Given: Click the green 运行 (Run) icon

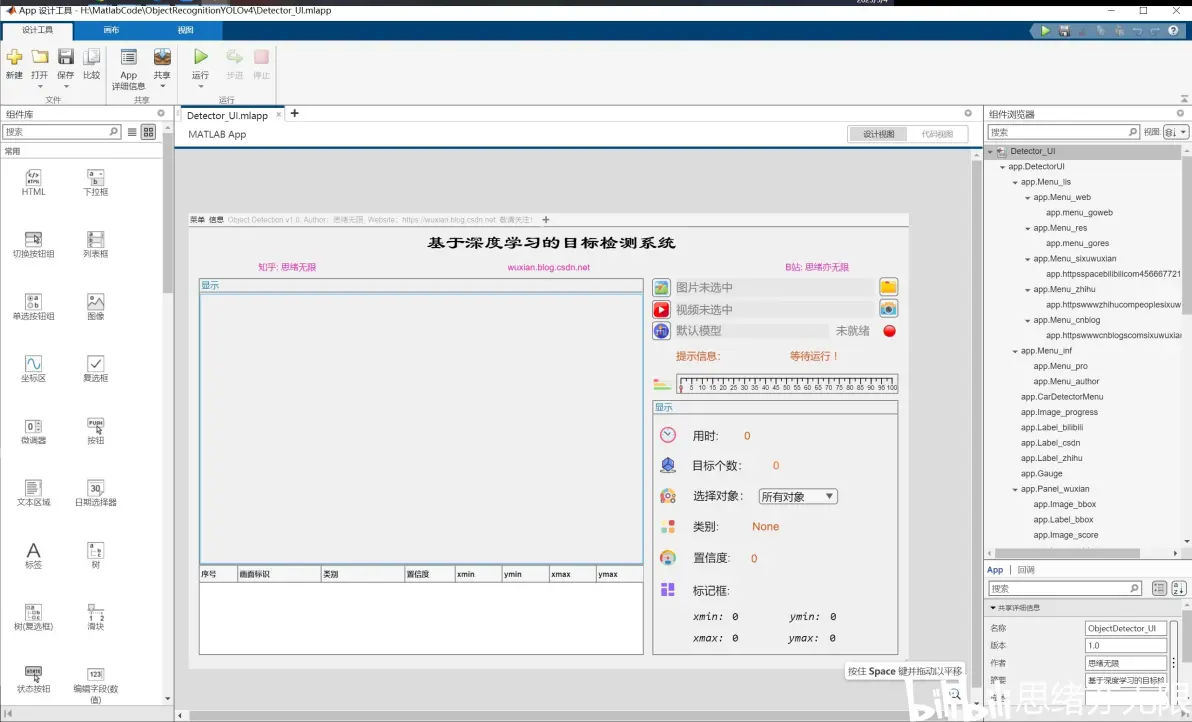Looking at the screenshot, I should tap(201, 58).
